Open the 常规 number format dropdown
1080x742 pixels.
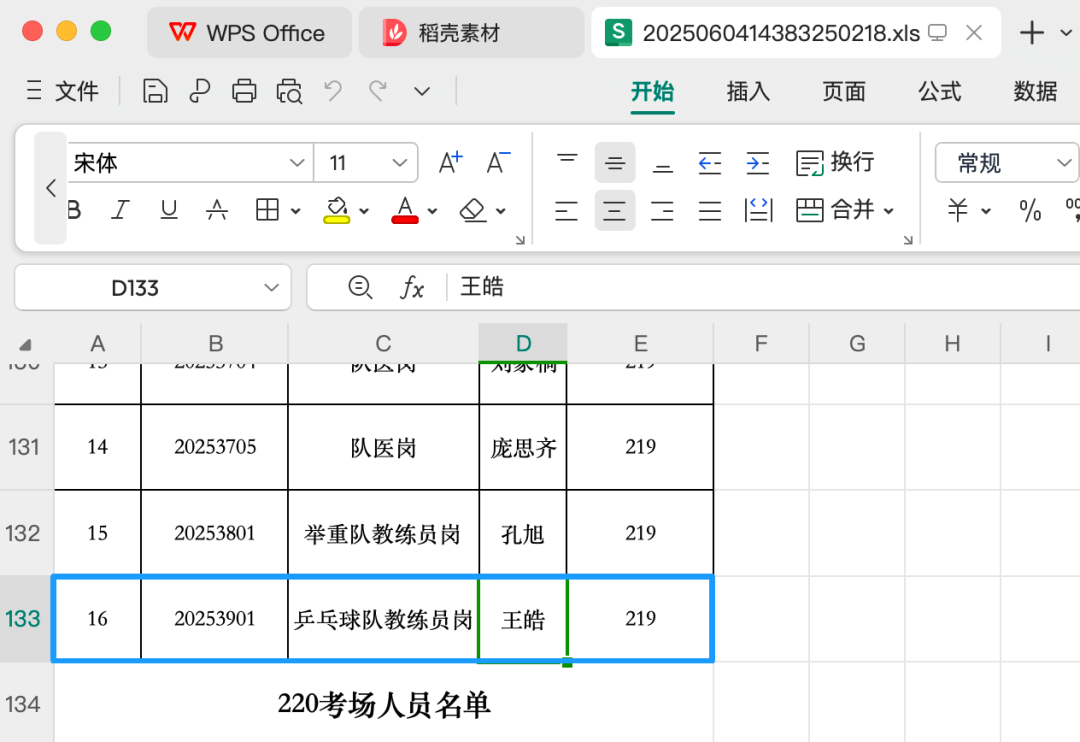[x=1063, y=163]
